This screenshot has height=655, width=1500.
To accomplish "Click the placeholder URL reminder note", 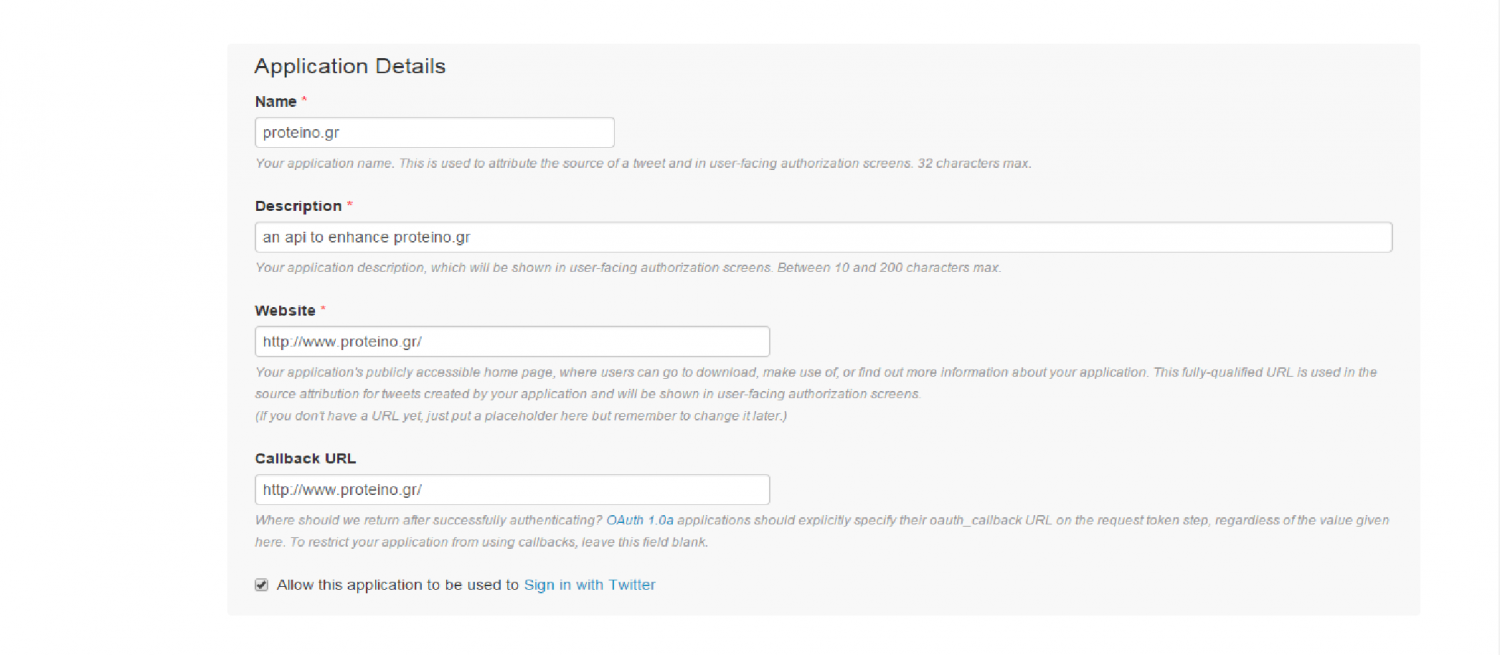I will pos(521,415).
